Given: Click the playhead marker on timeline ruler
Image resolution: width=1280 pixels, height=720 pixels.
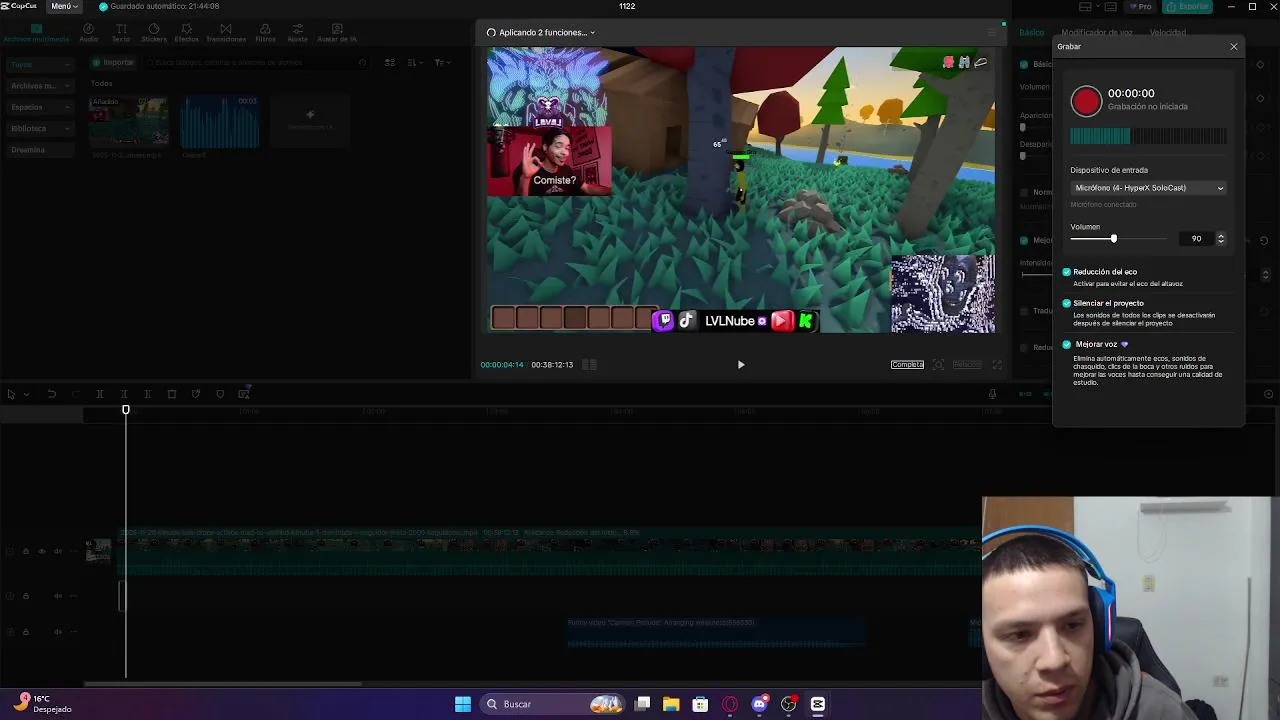Looking at the screenshot, I should 126,409.
